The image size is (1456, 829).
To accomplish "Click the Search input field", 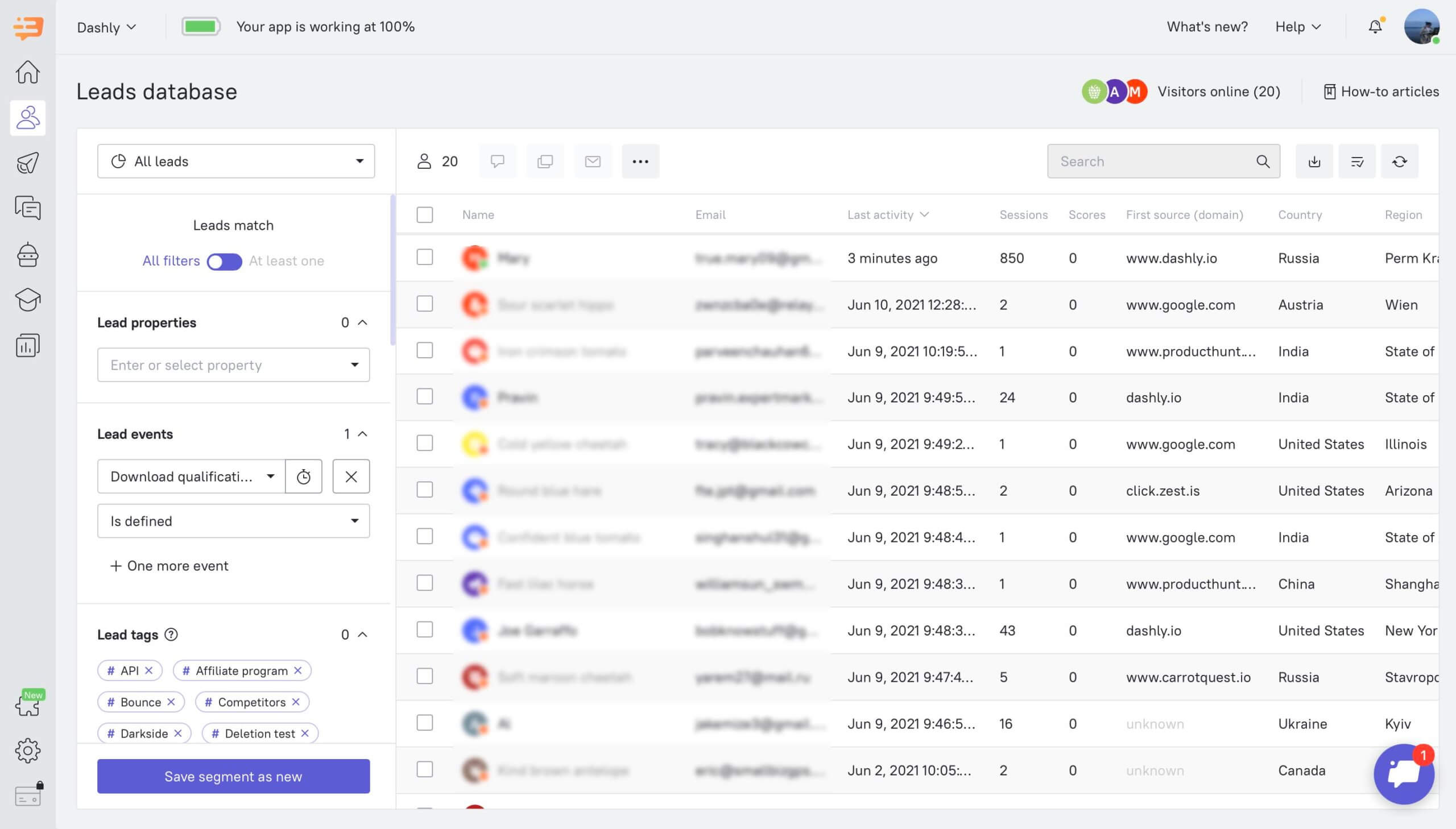I will pyautogui.click(x=1163, y=160).
